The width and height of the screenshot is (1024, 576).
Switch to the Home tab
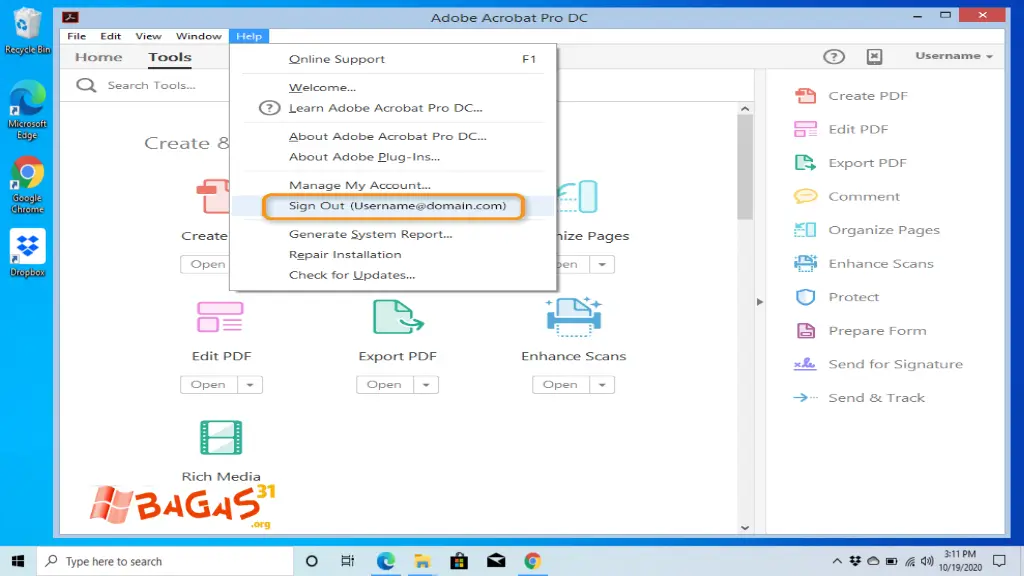tap(99, 57)
